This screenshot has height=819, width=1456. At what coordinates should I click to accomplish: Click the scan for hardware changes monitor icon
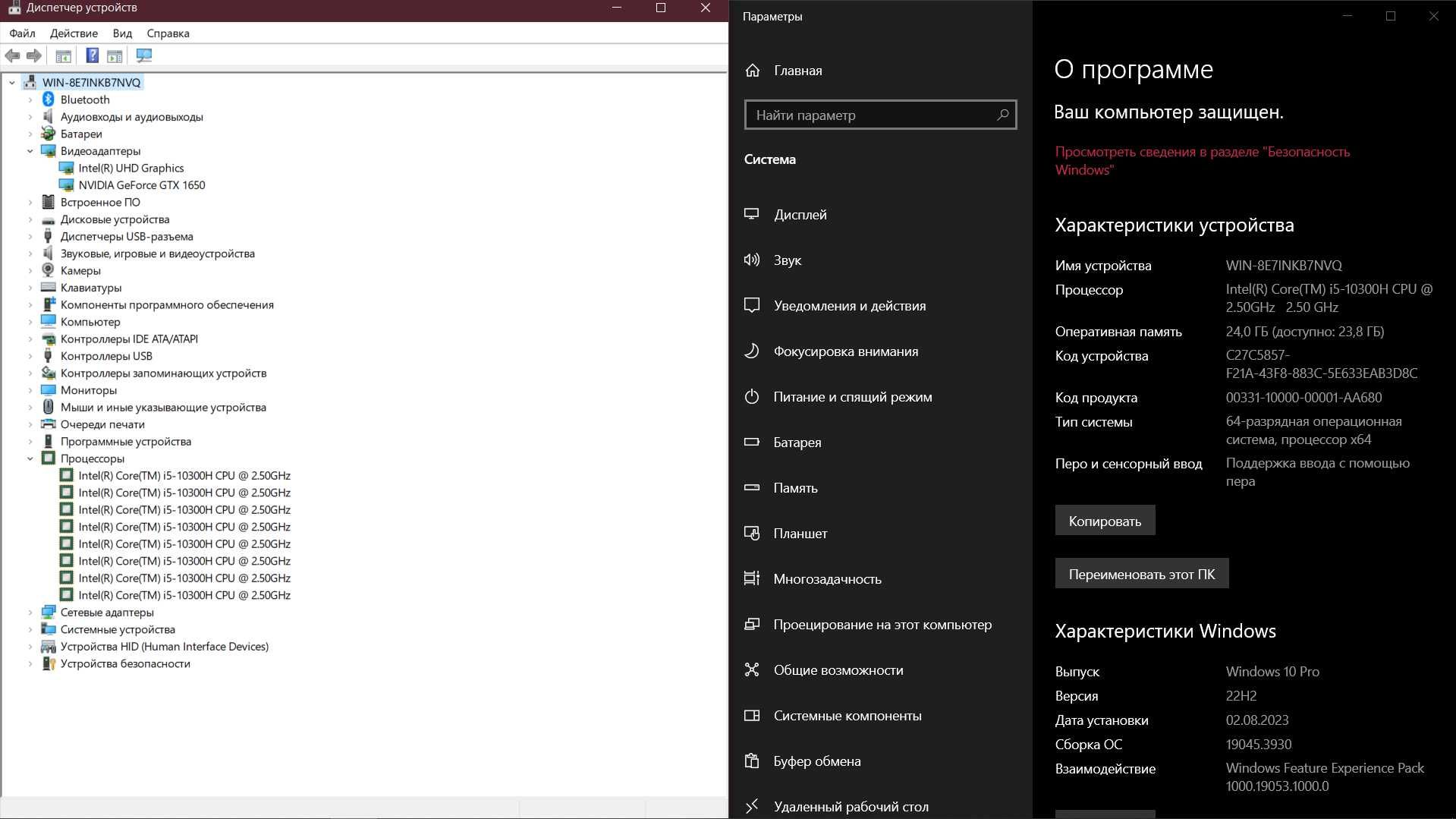coord(143,55)
